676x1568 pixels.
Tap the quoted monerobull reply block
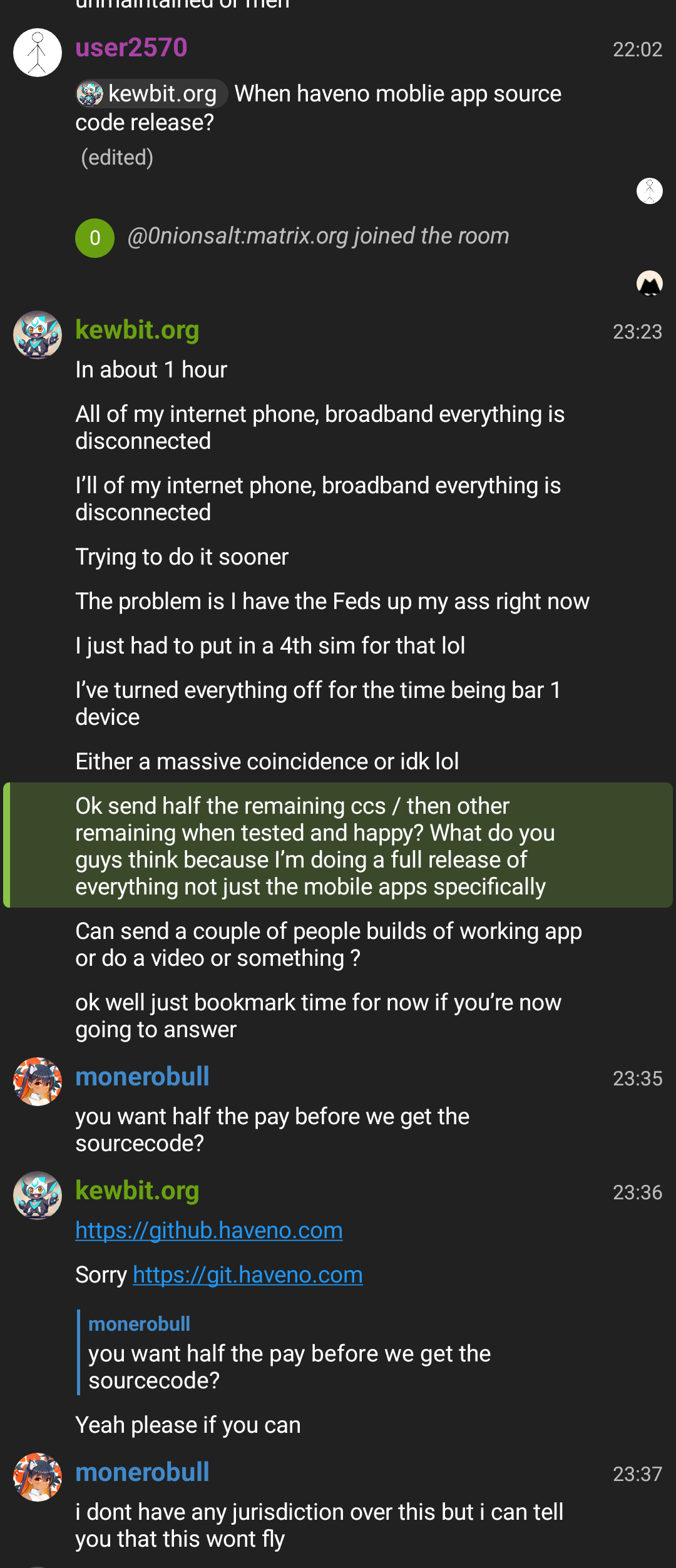pyautogui.click(x=288, y=1353)
